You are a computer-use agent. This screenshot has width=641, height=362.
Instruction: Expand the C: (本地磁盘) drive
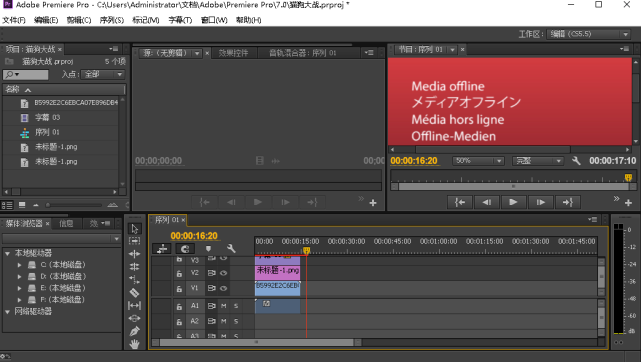[19, 265]
